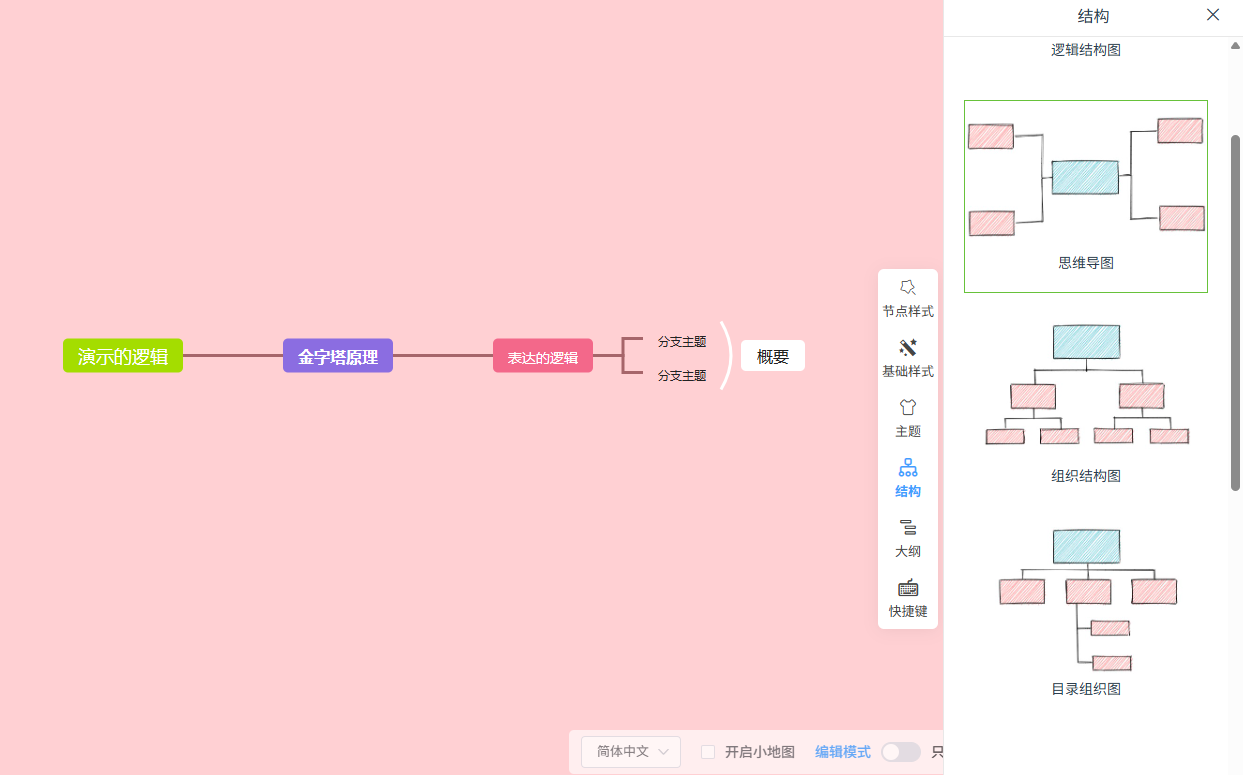1243x775 pixels.
Task: Enable the 开启小地图 checkbox
Action: pos(708,752)
